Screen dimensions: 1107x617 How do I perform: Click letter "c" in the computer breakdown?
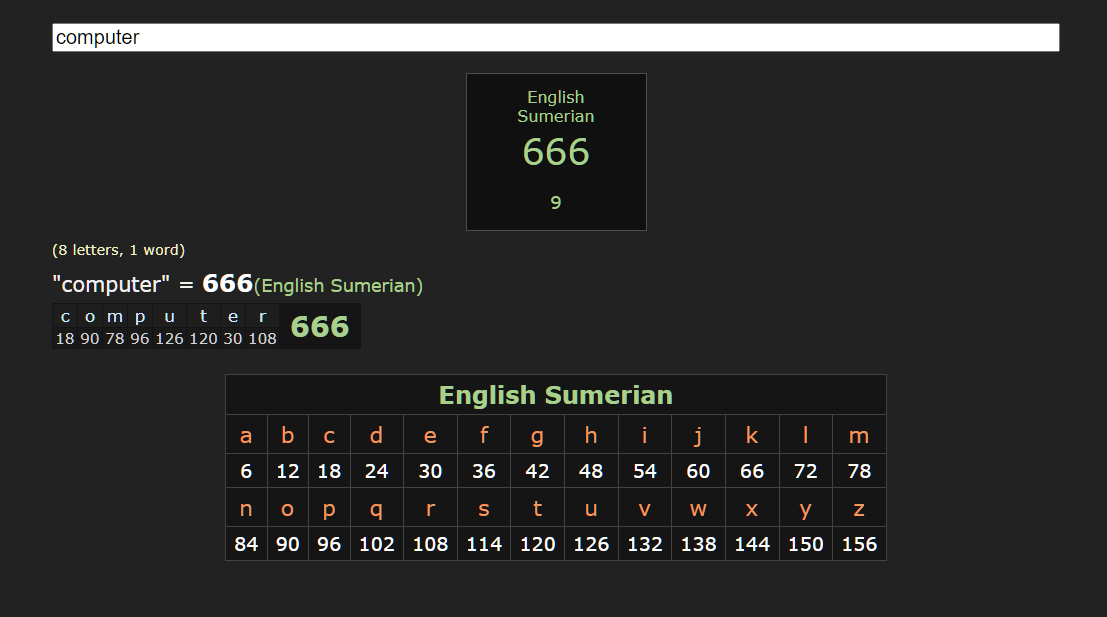[x=65, y=317]
